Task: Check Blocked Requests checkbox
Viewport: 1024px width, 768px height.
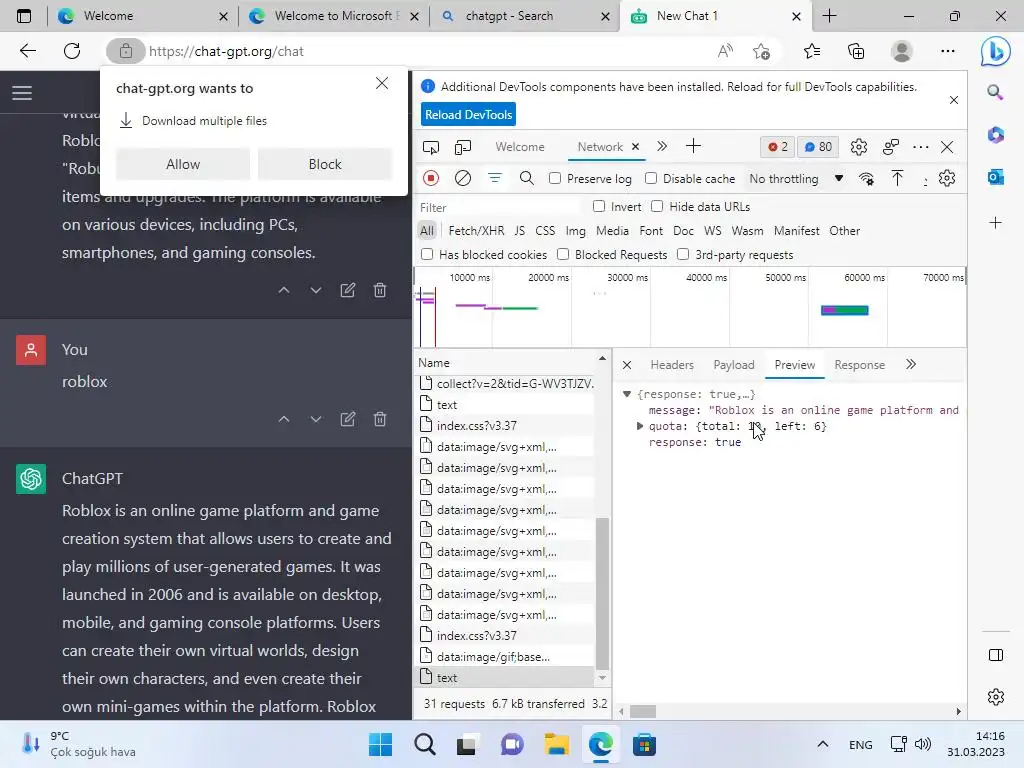Action: click(563, 254)
